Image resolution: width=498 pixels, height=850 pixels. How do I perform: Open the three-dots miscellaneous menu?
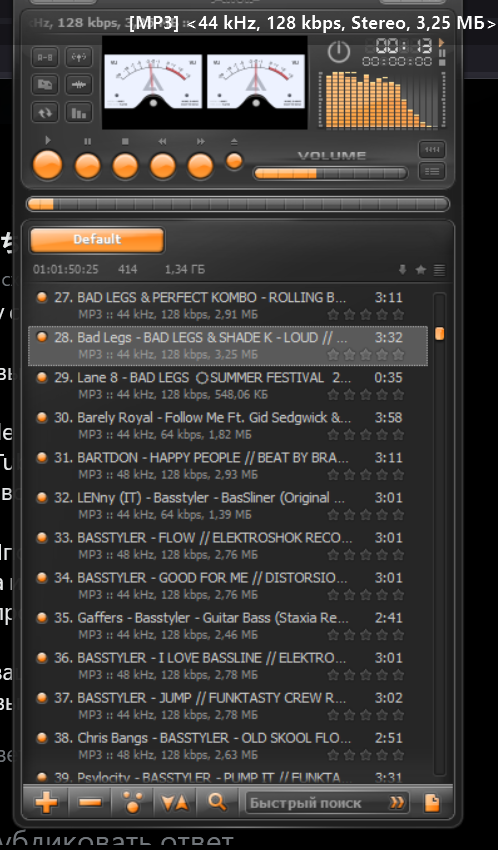133,803
